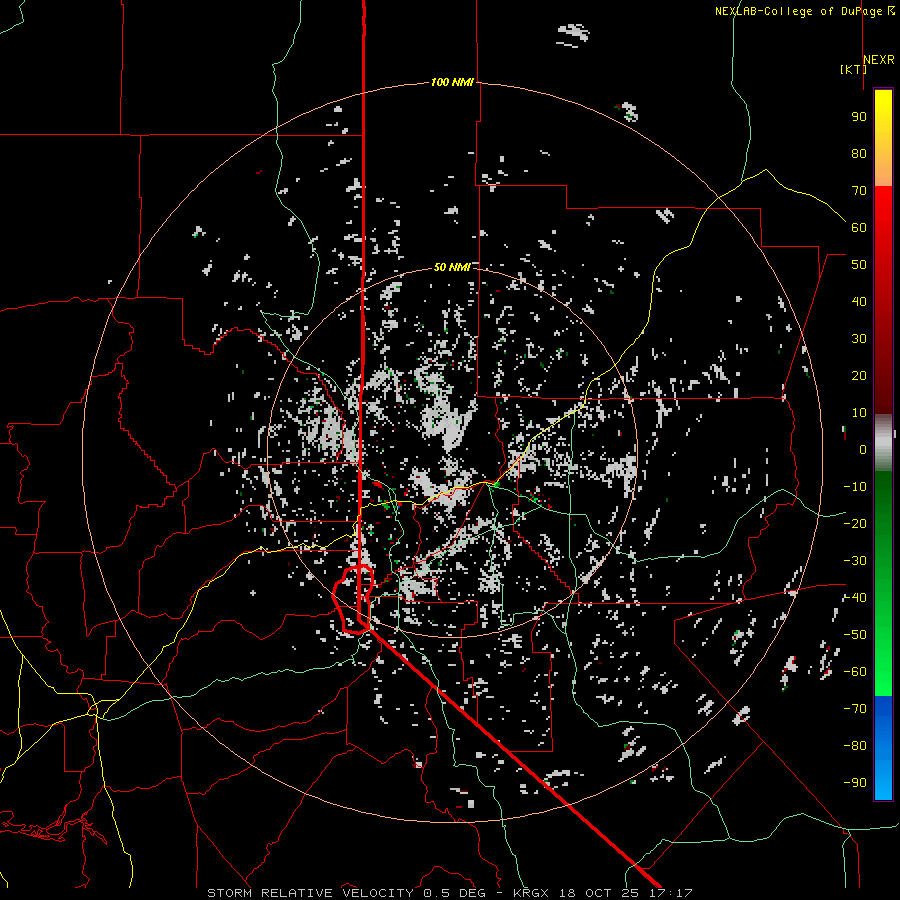900x900 pixels.
Task: Click the -20 value on velocity scale
Action: coord(855,523)
